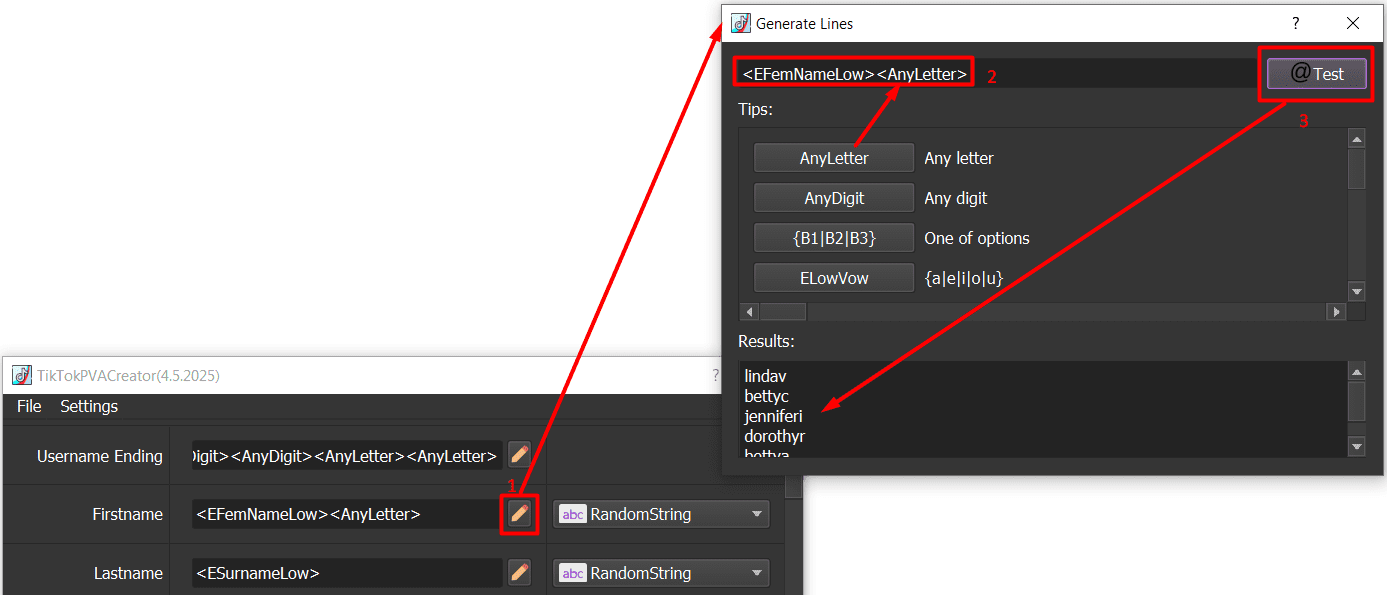Click the pencil edit icon for Username Ending
1387x595 pixels.
pos(519,455)
